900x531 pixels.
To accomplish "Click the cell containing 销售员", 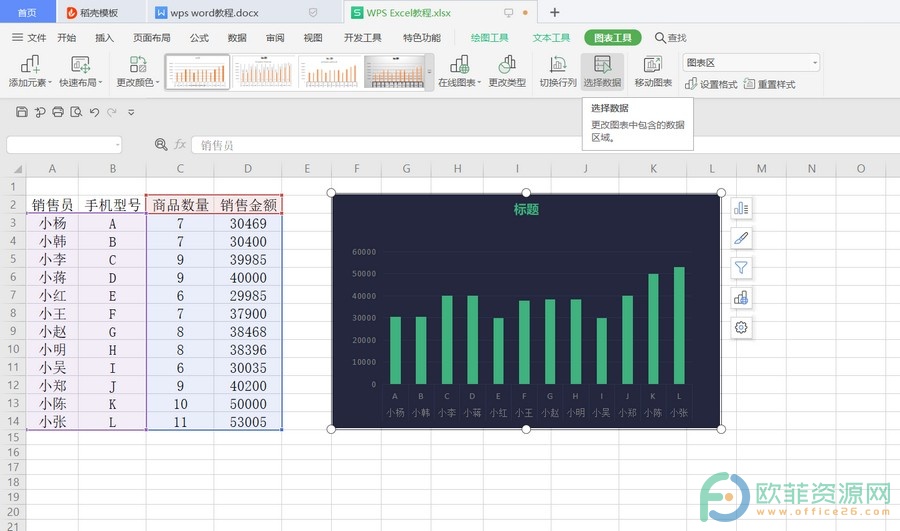I will [x=52, y=205].
